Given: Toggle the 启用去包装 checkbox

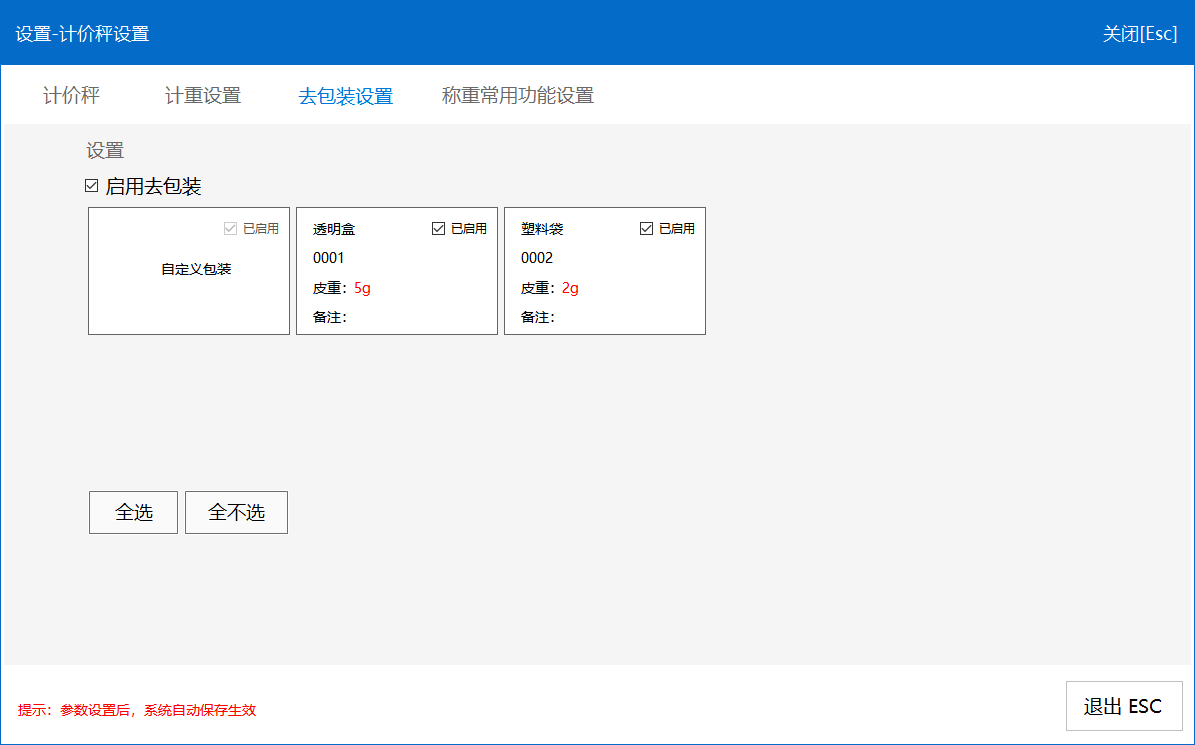Looking at the screenshot, I should tap(92, 186).
